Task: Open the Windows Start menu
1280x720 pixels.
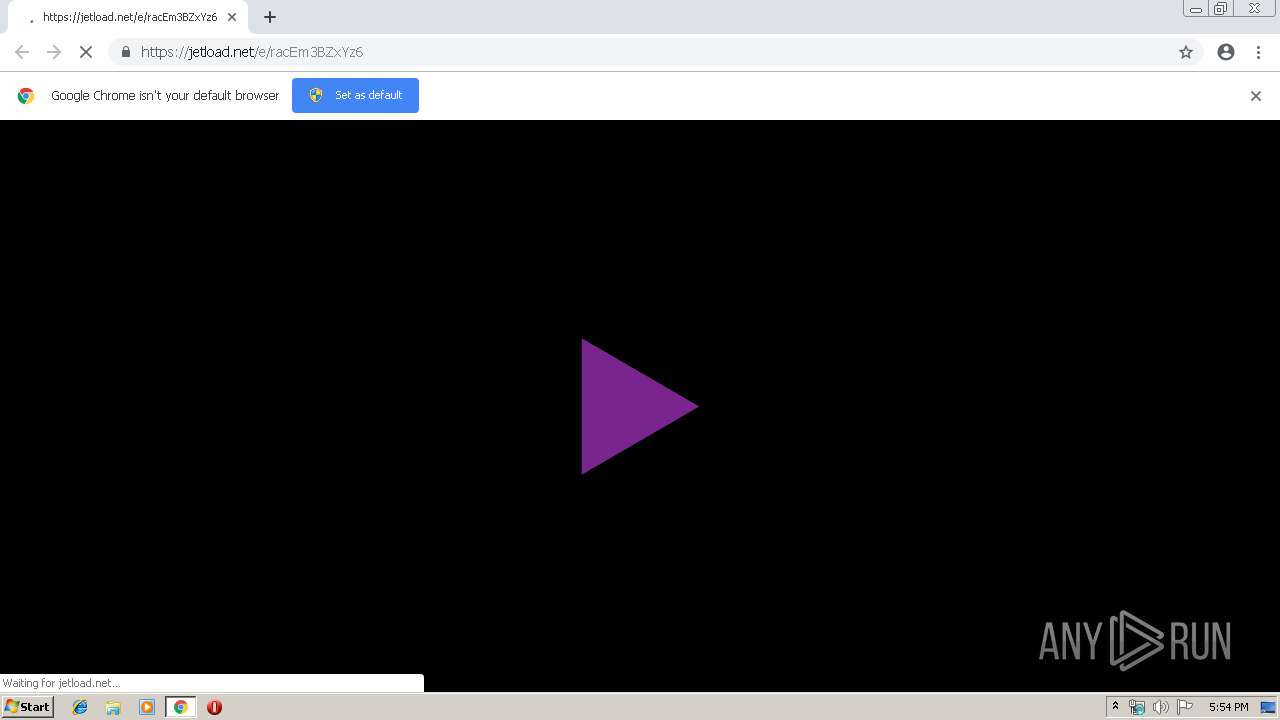Action: pyautogui.click(x=27, y=707)
